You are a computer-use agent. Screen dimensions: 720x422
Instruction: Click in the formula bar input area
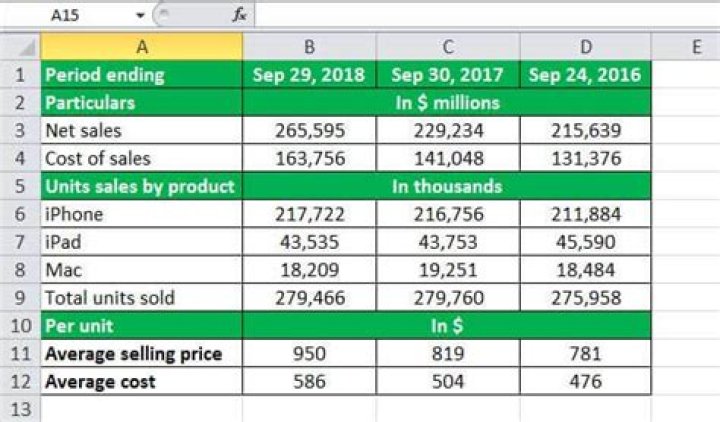[480, 15]
